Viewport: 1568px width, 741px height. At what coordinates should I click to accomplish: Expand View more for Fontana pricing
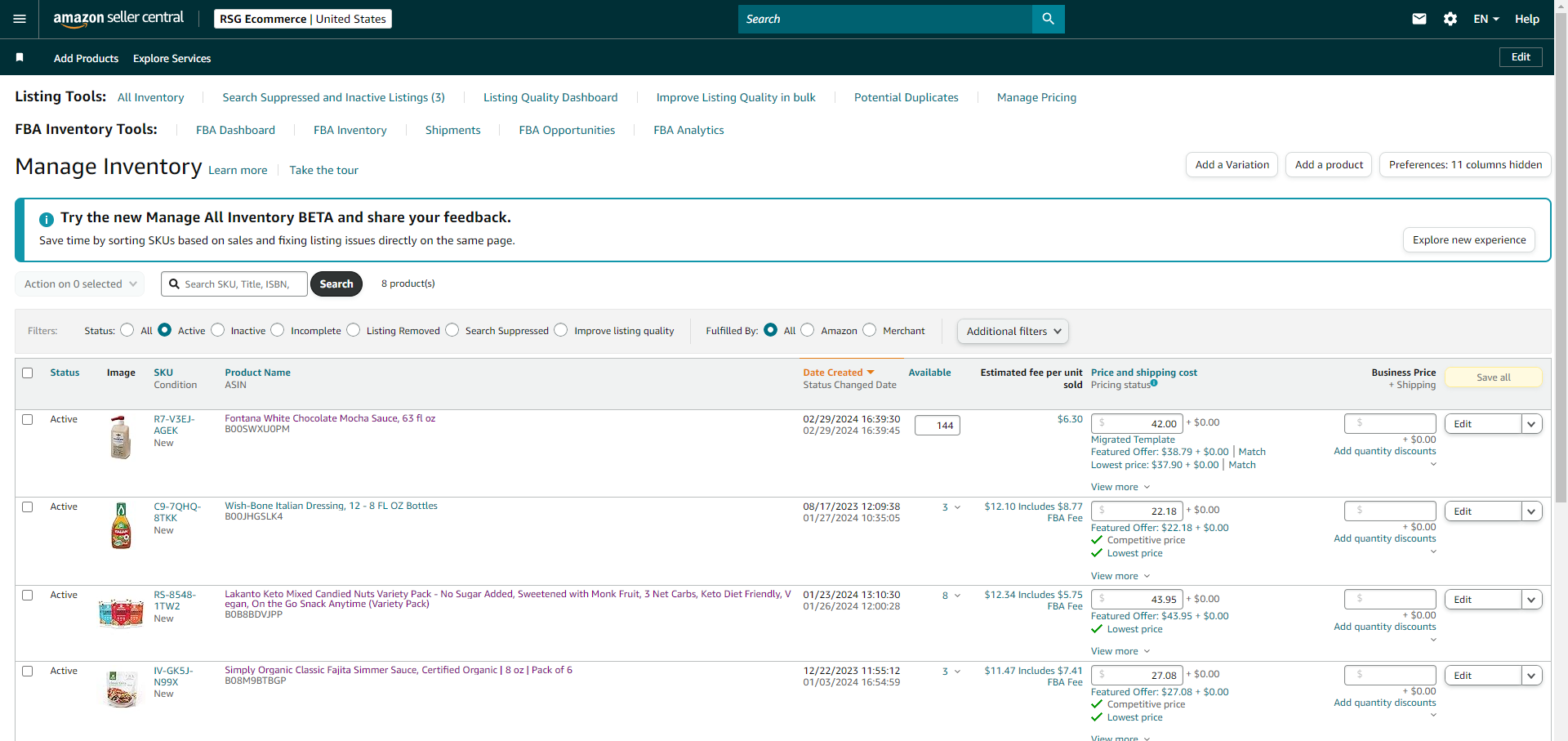1120,487
